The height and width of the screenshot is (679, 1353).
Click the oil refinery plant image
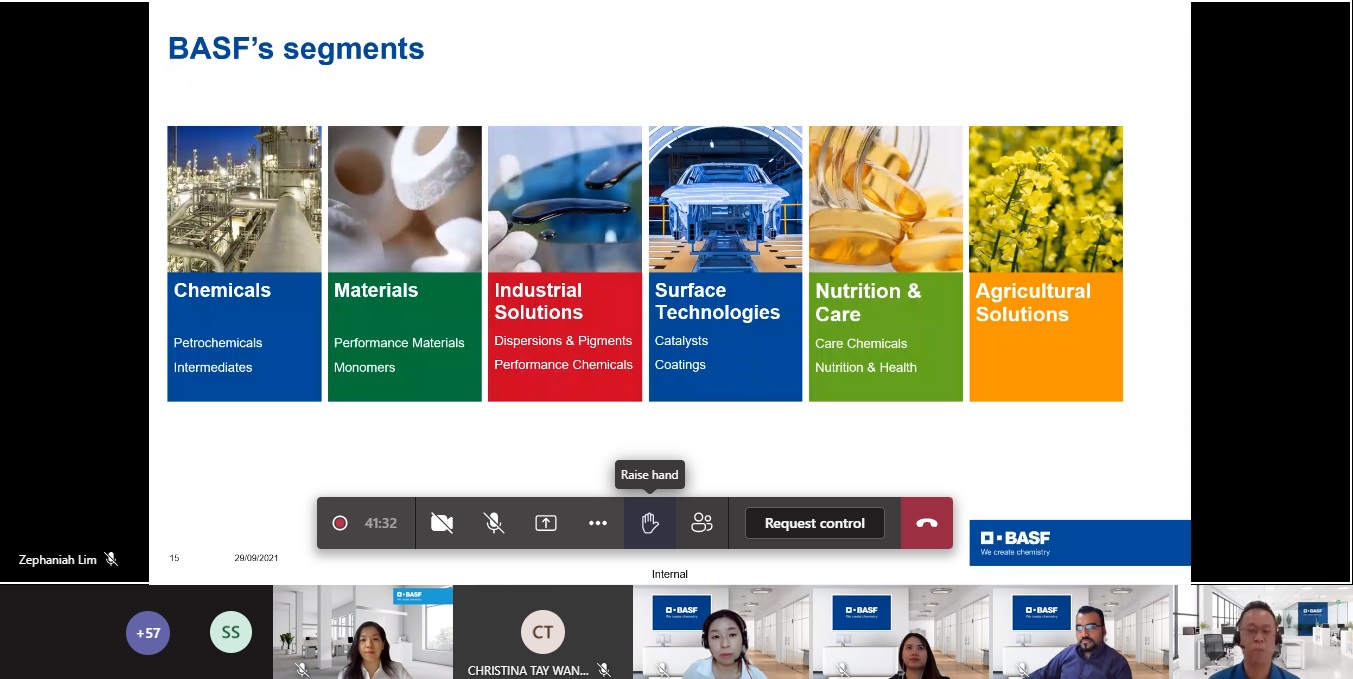(x=244, y=199)
